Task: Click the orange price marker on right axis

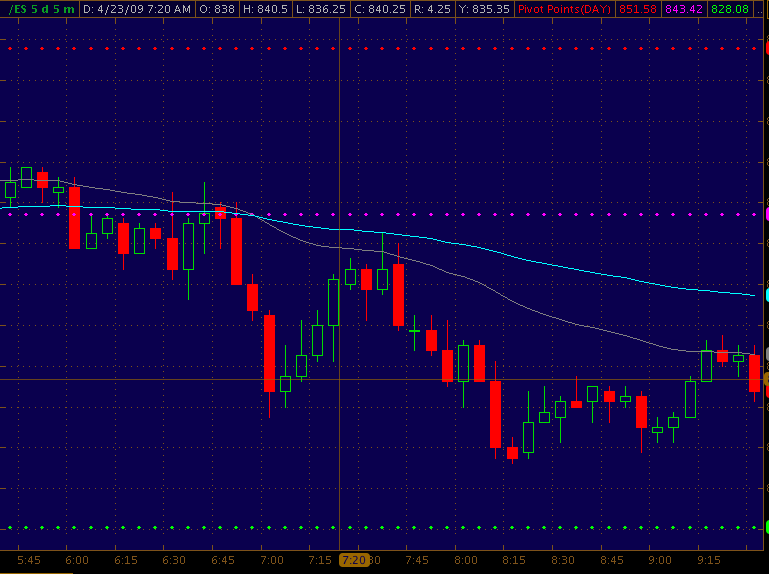Action: (x=765, y=379)
